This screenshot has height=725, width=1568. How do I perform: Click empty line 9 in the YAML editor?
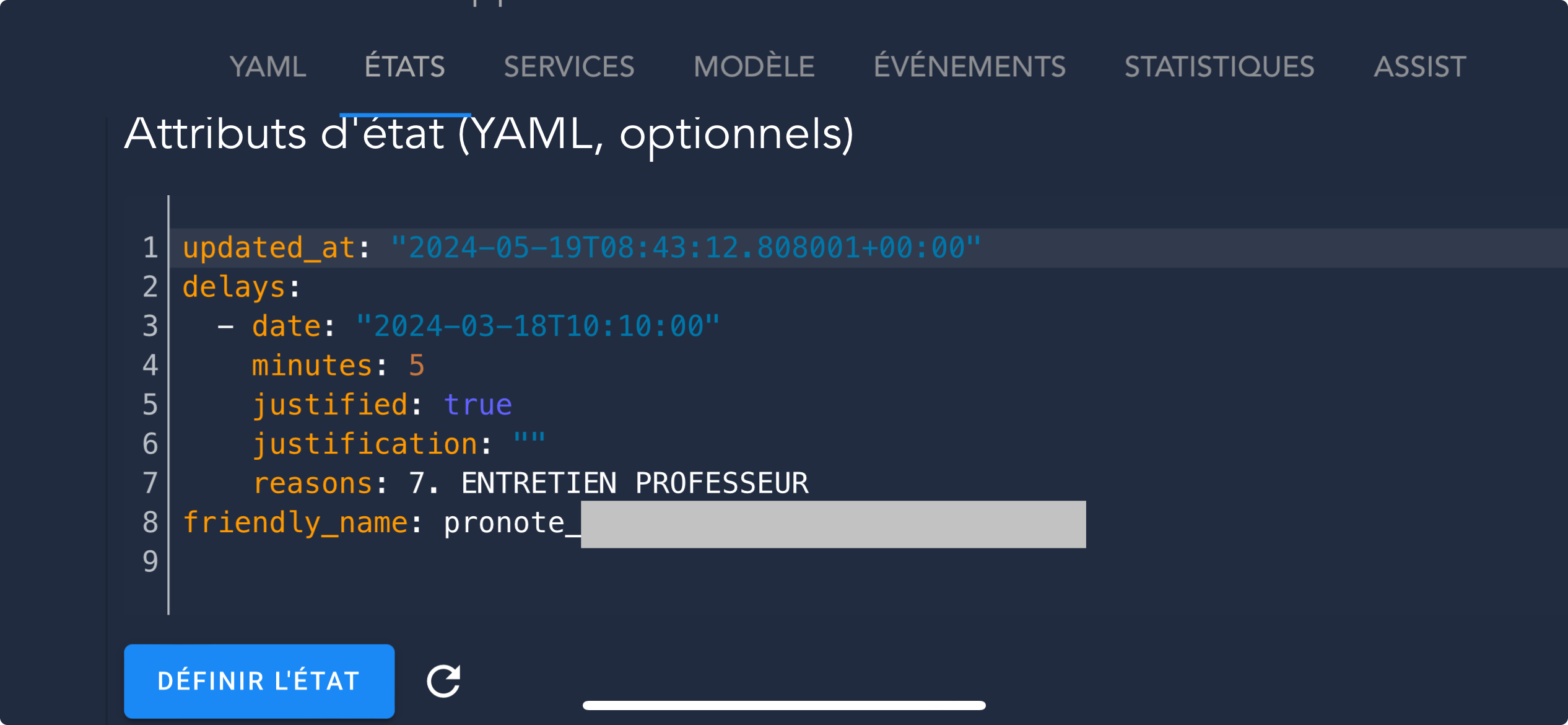click(867, 561)
